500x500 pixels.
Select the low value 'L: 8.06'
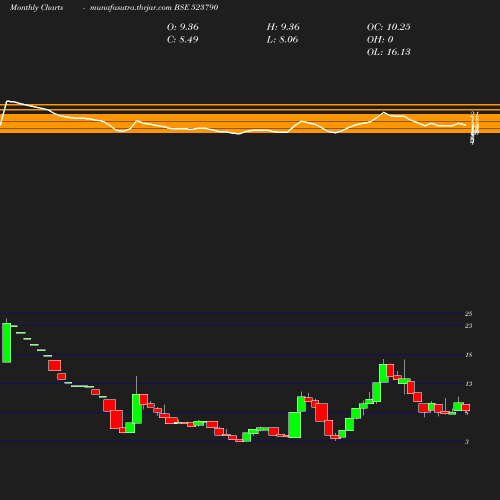click(x=282, y=40)
